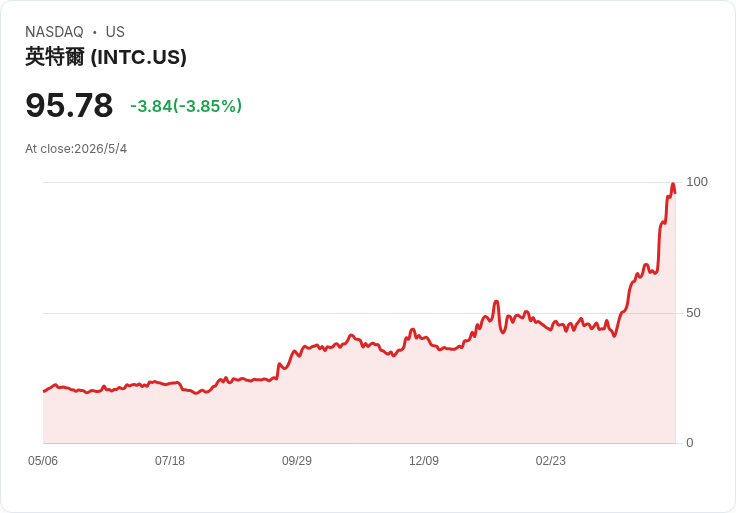
Task: Click the 50 price axis label
Action: pos(693,313)
